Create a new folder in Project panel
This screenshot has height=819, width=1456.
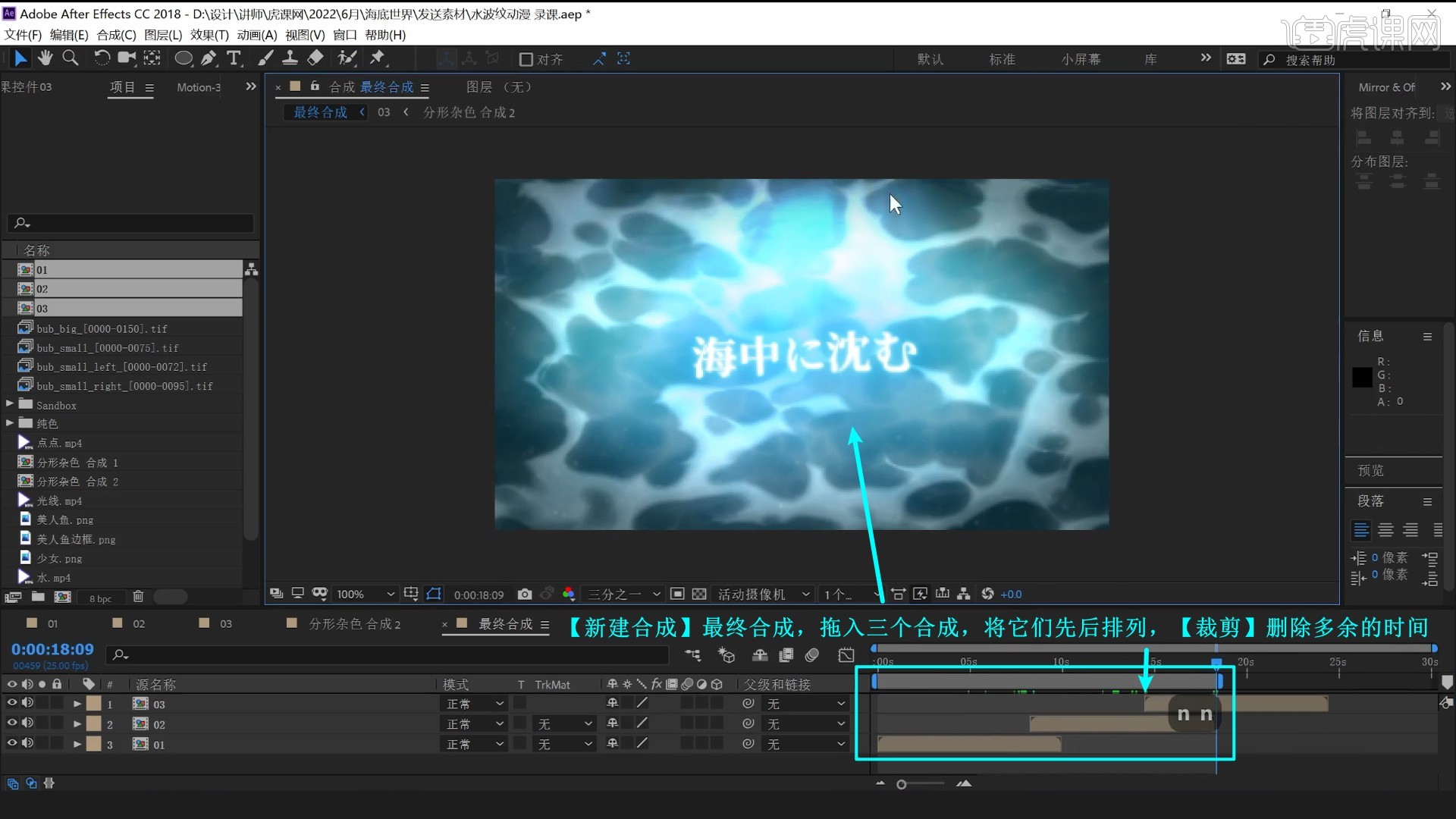(x=38, y=597)
